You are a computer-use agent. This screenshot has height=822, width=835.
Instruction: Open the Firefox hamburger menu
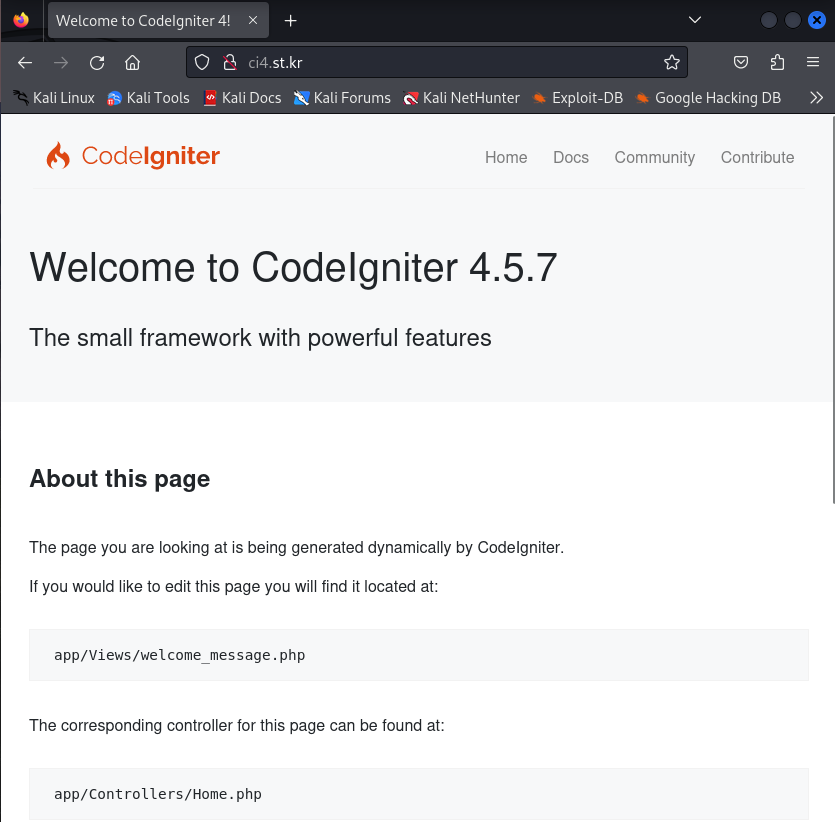tap(813, 62)
